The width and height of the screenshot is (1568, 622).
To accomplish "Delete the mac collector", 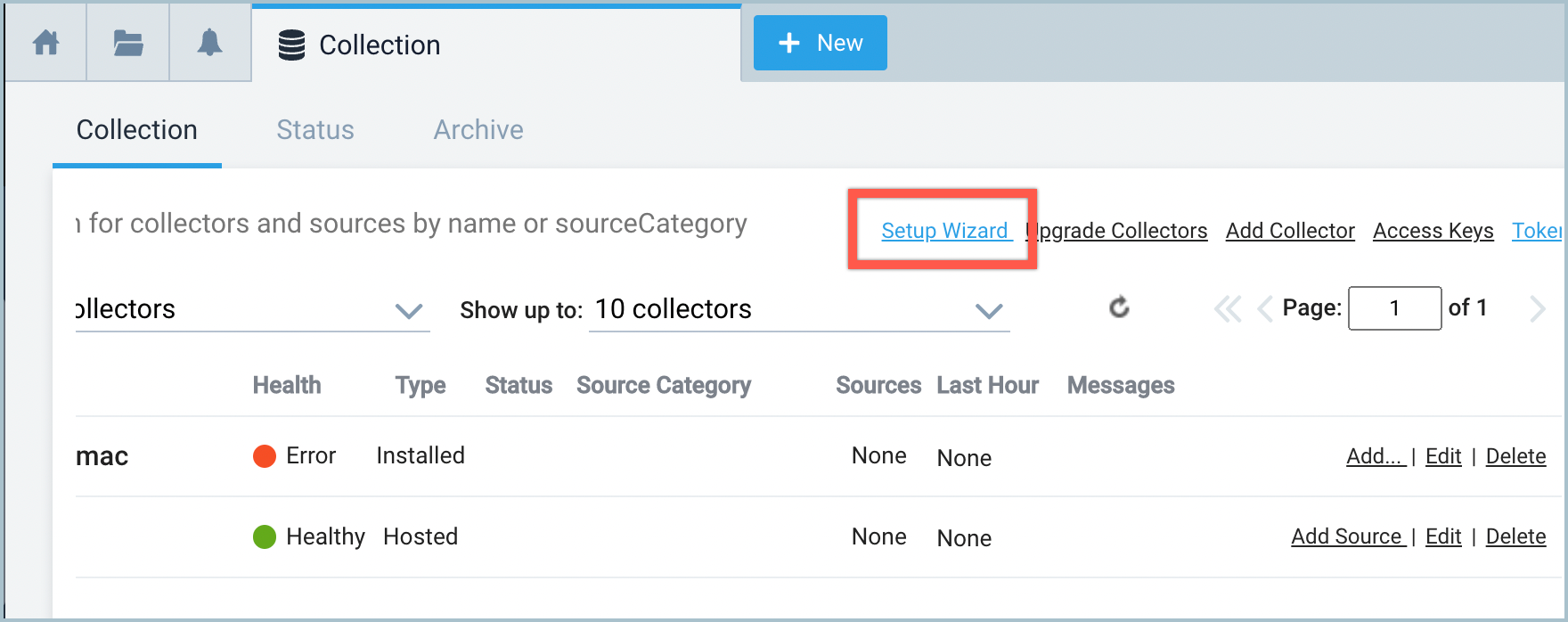I will [x=1515, y=456].
